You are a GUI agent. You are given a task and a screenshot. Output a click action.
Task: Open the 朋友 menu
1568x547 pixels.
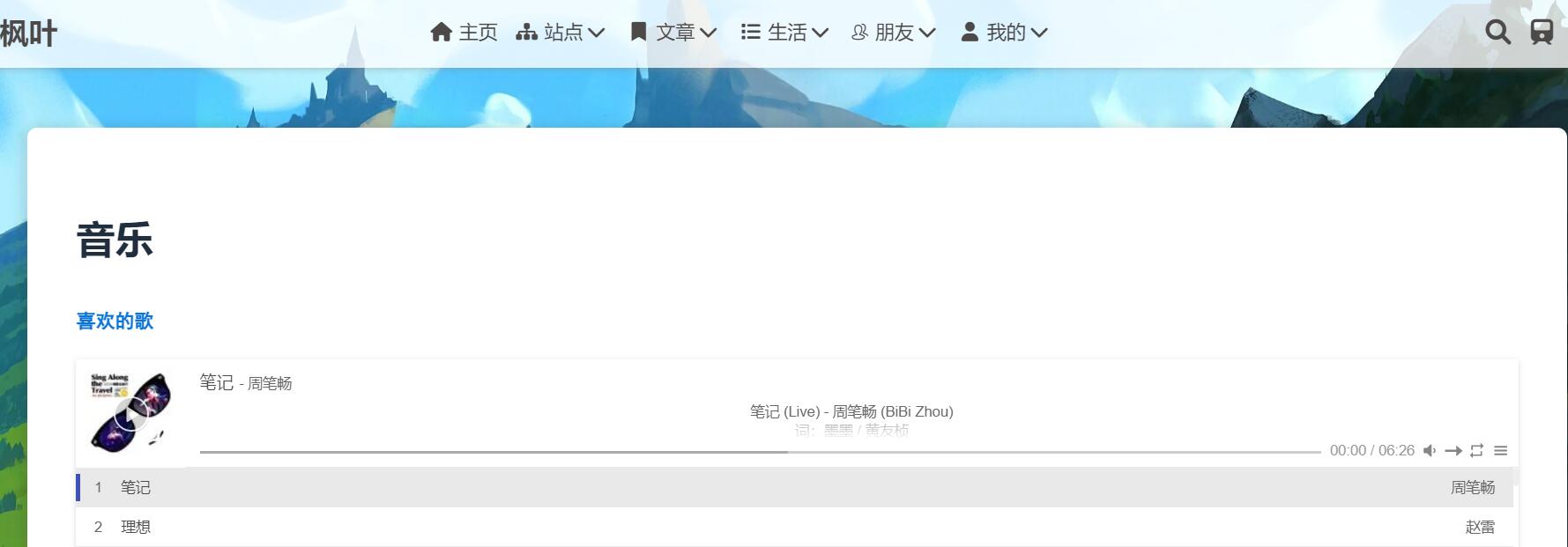click(x=893, y=33)
